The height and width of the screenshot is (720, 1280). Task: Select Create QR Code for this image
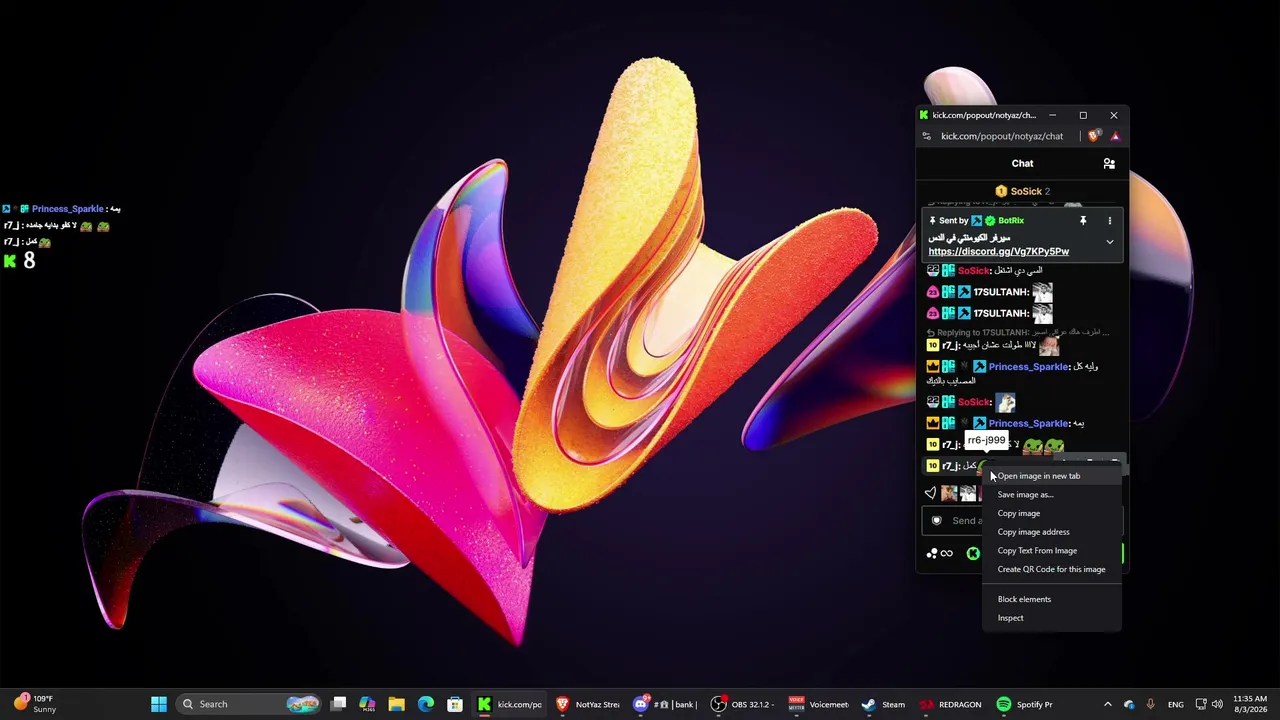click(x=1051, y=570)
